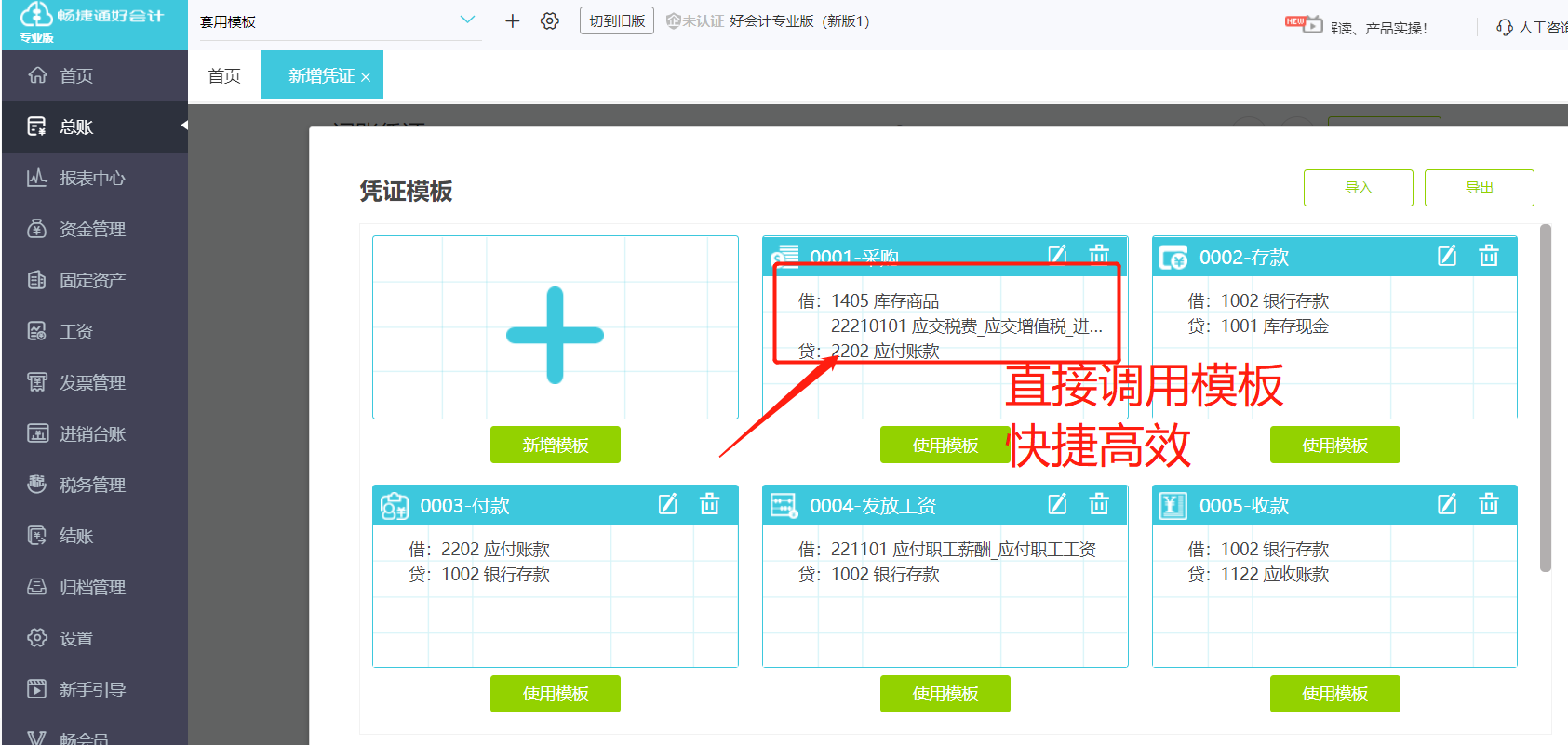
Task: Use the 0005-收款 template
Action: click(x=1335, y=694)
